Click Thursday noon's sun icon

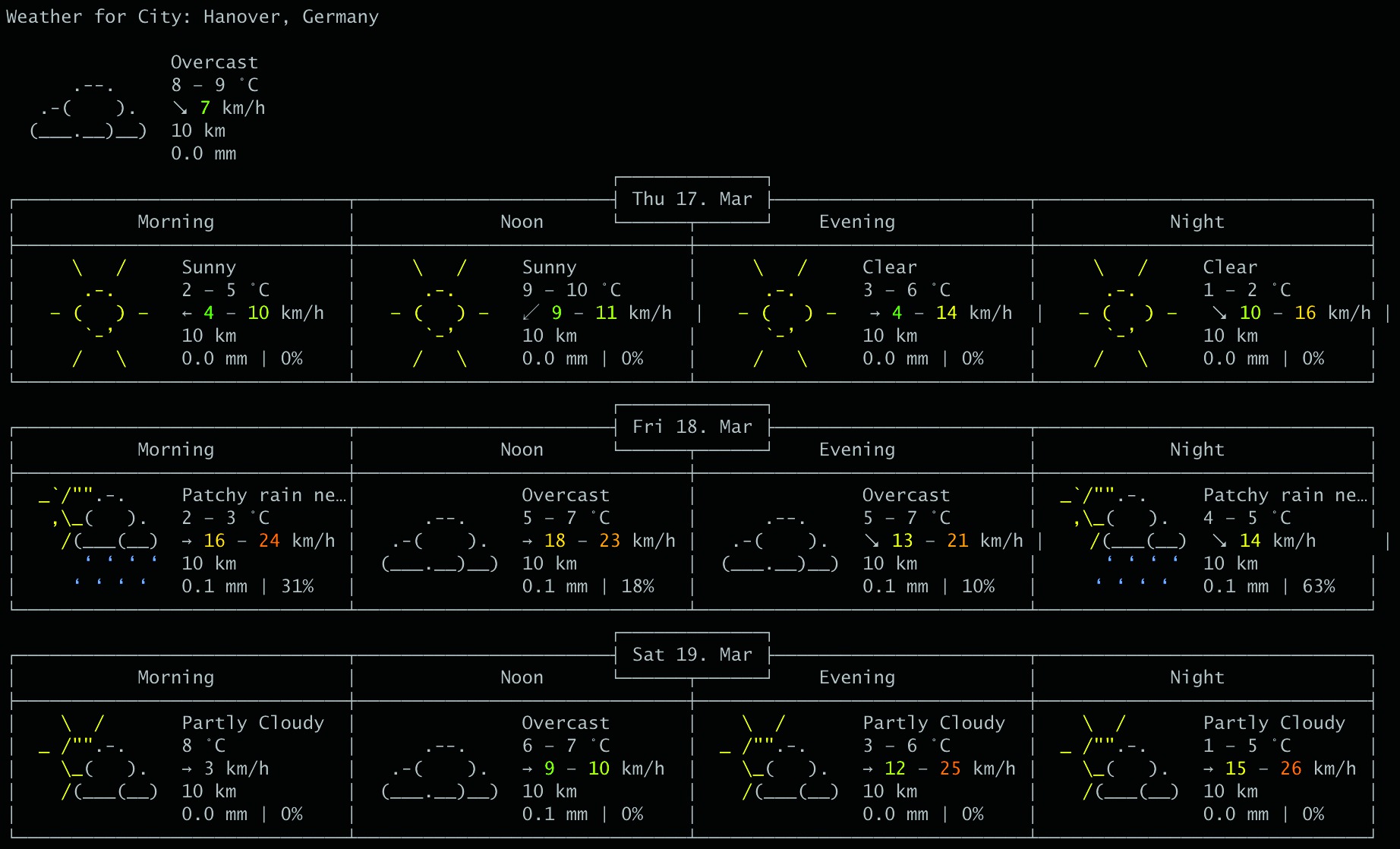point(440,313)
